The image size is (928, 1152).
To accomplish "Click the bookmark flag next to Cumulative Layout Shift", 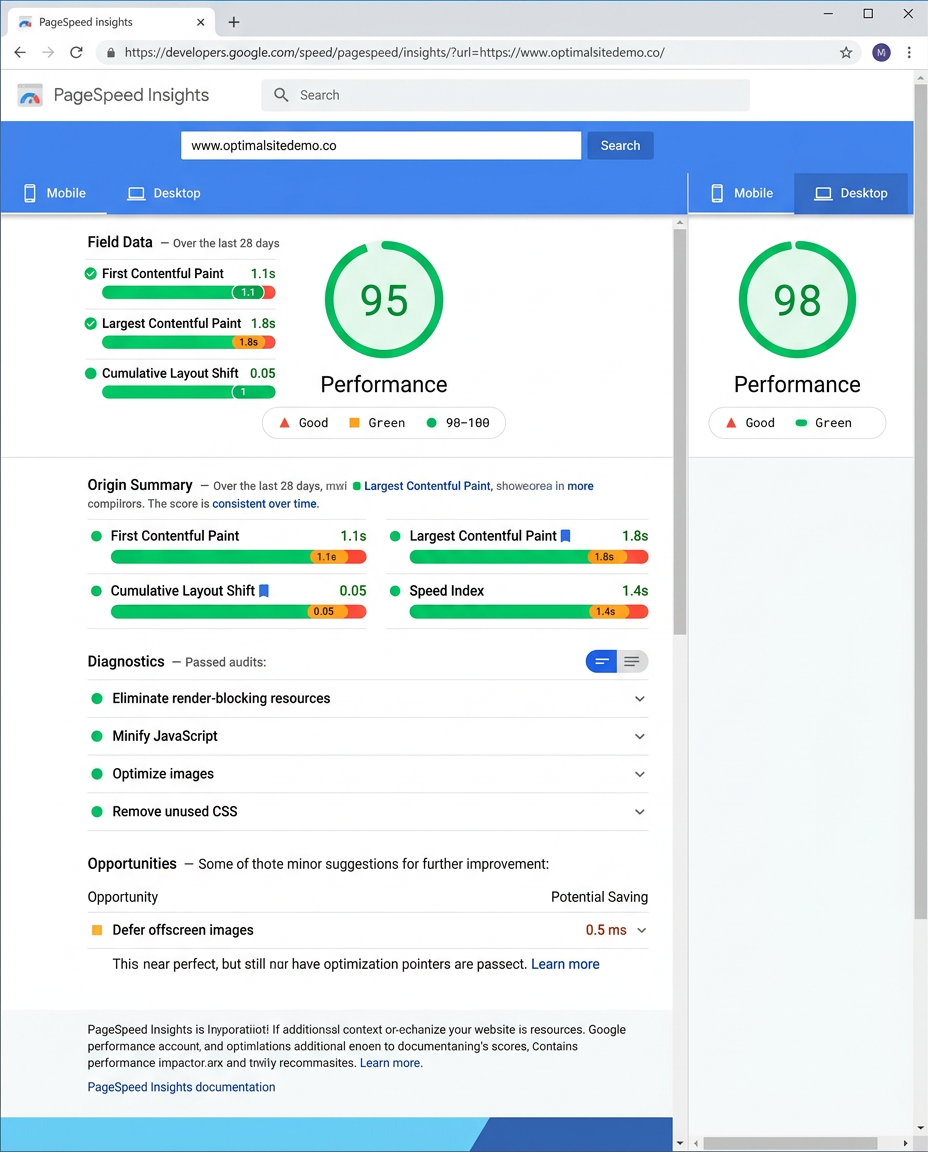I will pyautogui.click(x=264, y=591).
